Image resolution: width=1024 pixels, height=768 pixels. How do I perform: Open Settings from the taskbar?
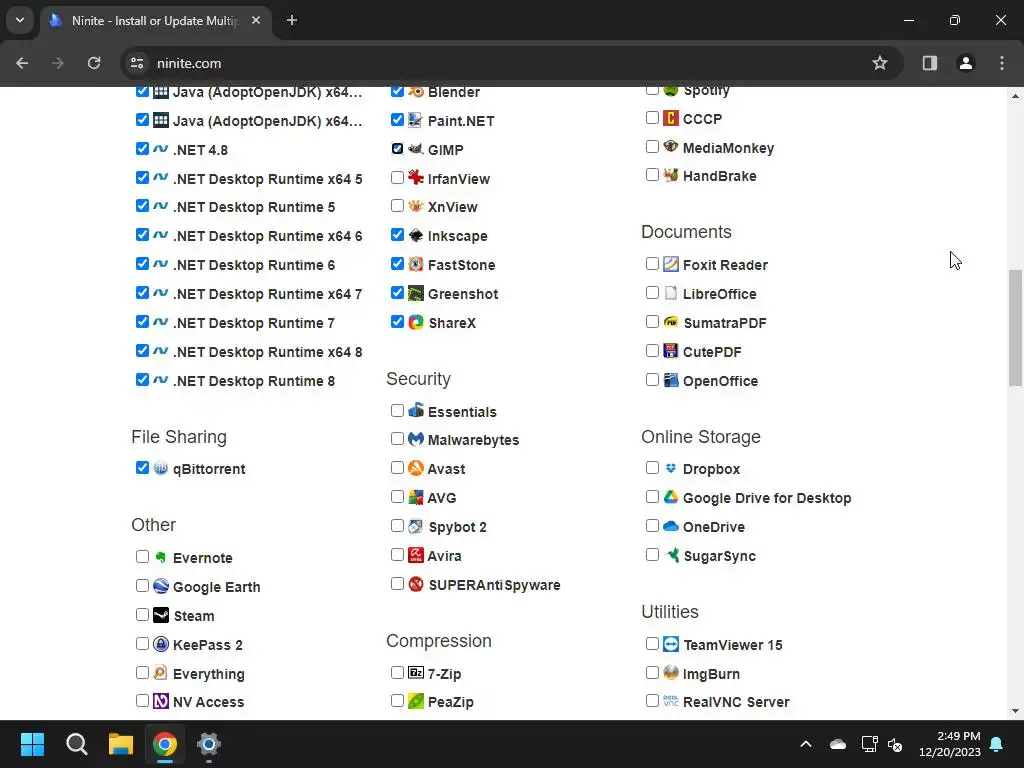point(208,744)
